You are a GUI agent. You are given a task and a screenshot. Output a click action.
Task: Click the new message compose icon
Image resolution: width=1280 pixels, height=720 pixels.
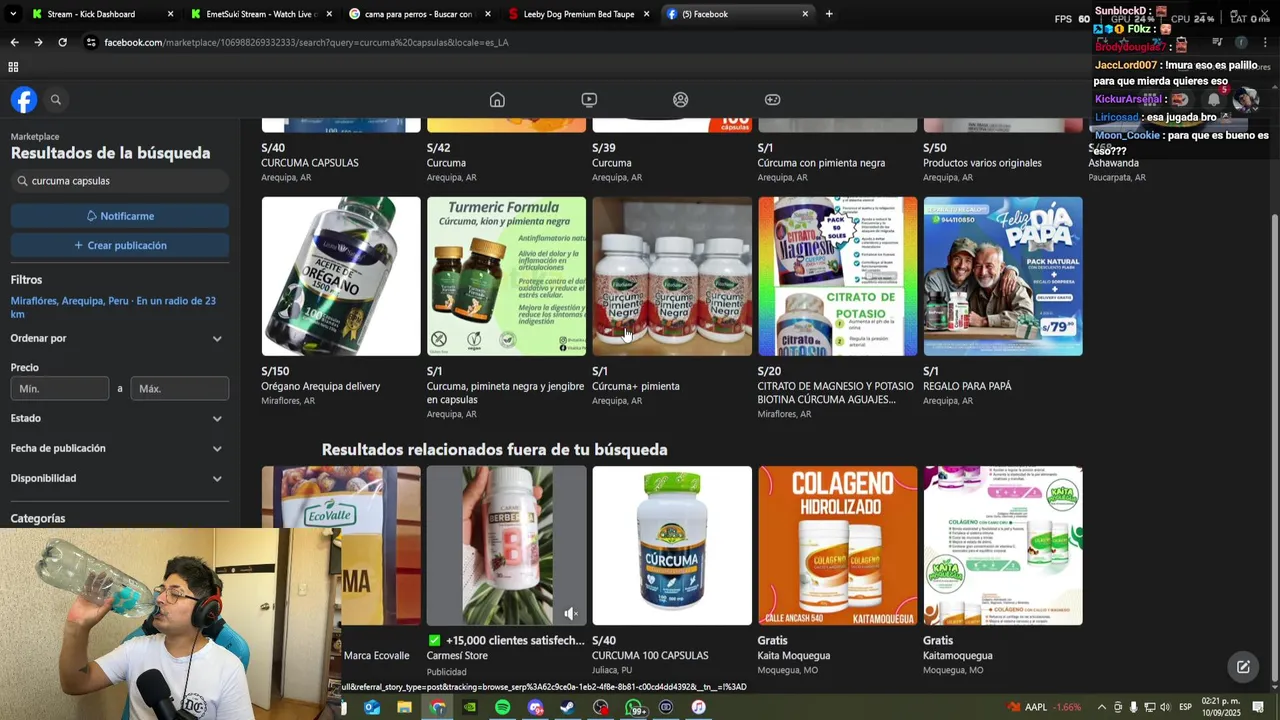click(x=1243, y=667)
